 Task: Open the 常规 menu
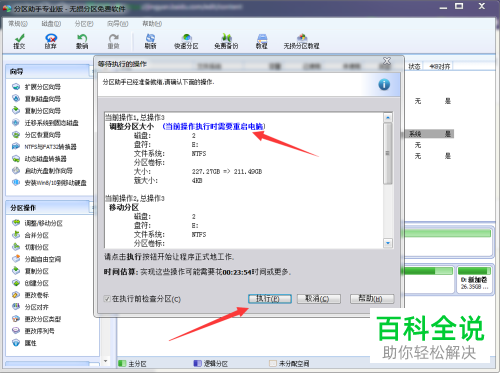click(18, 24)
